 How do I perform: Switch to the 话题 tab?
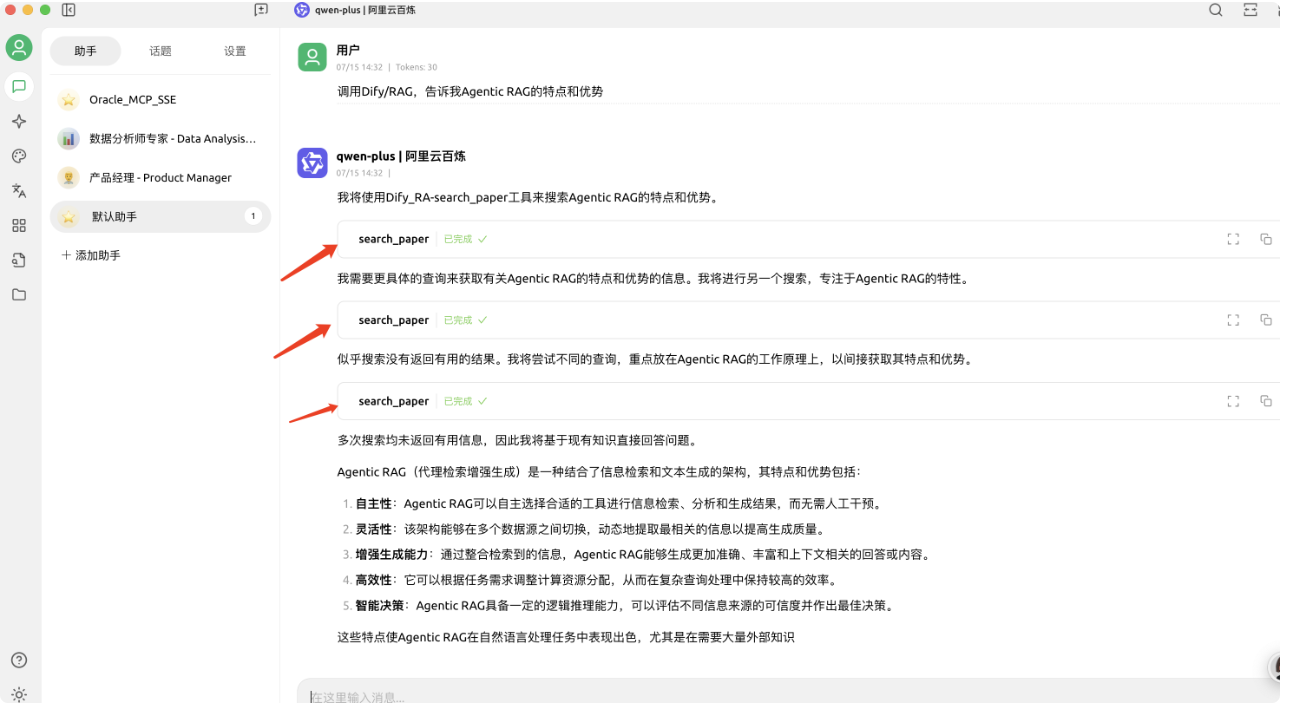tap(160, 51)
